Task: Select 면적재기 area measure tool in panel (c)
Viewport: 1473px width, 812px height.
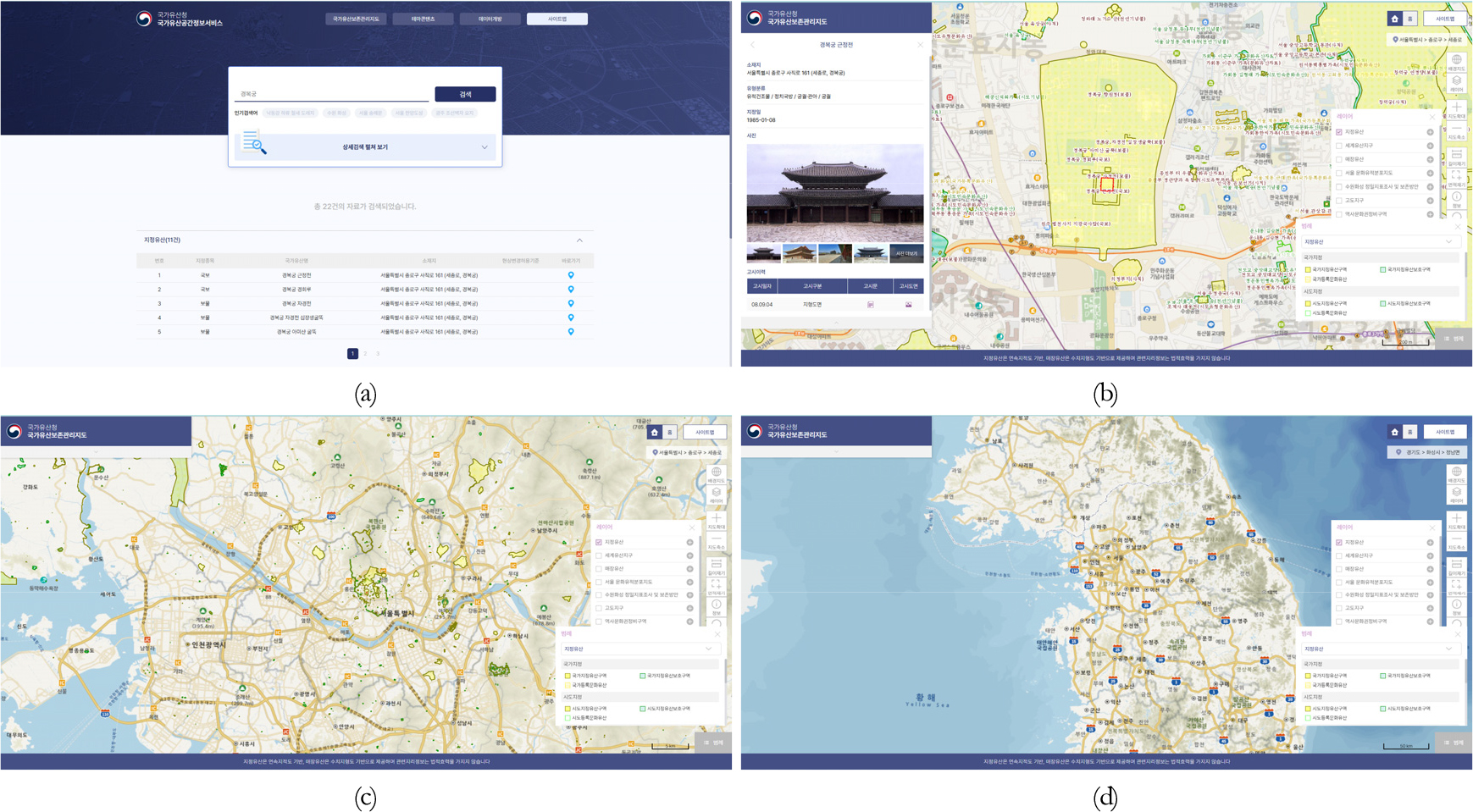Action: (x=716, y=587)
